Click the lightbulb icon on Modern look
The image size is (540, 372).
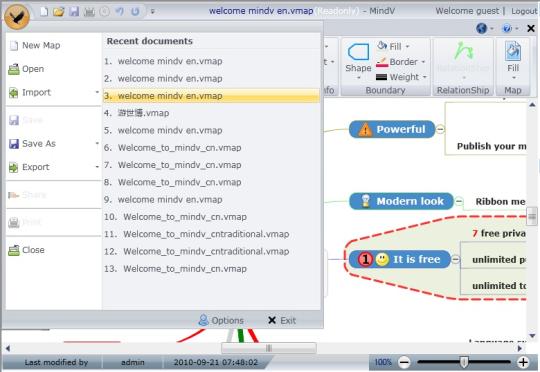365,201
